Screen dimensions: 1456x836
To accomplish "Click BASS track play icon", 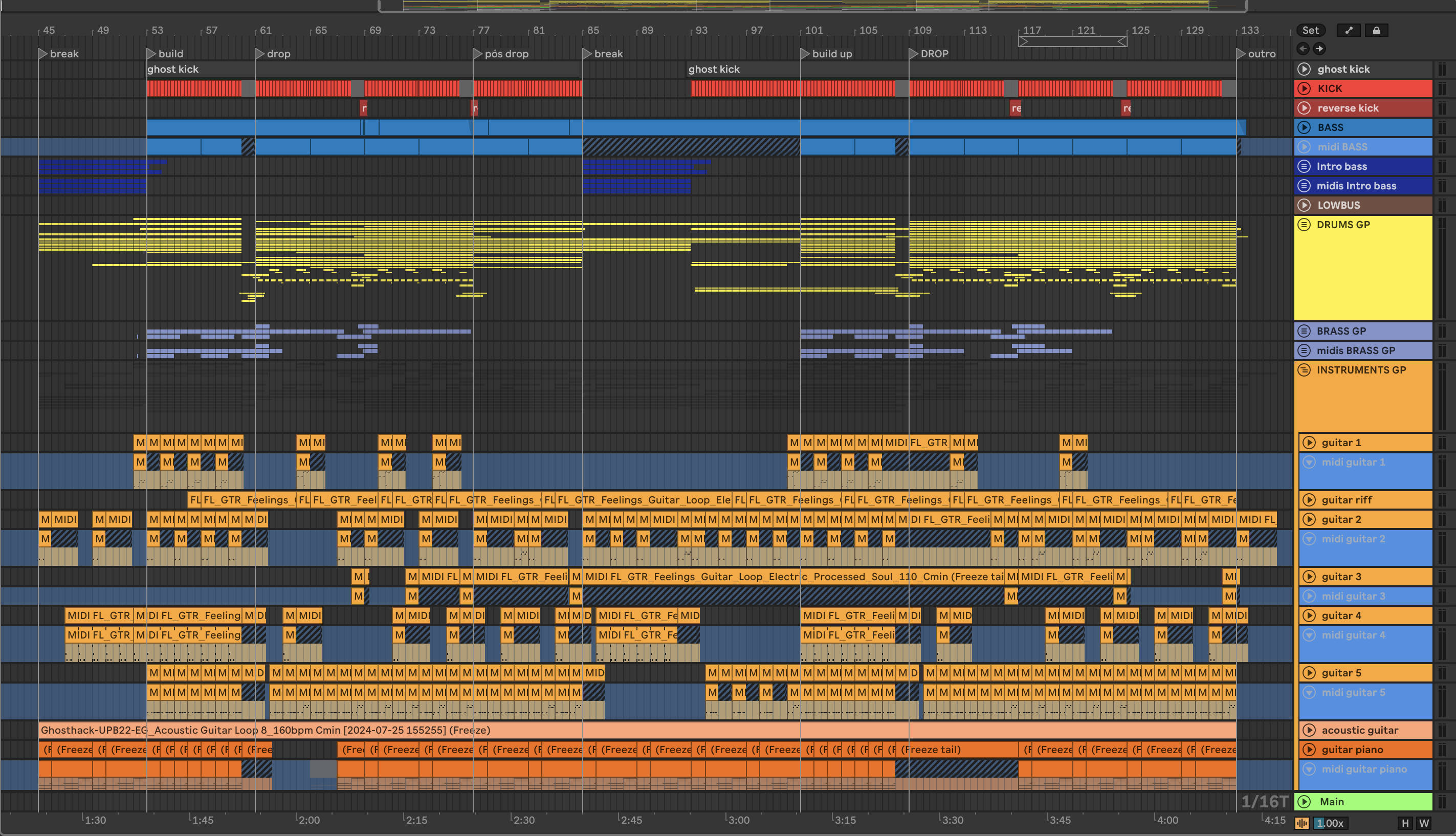I will point(1305,127).
